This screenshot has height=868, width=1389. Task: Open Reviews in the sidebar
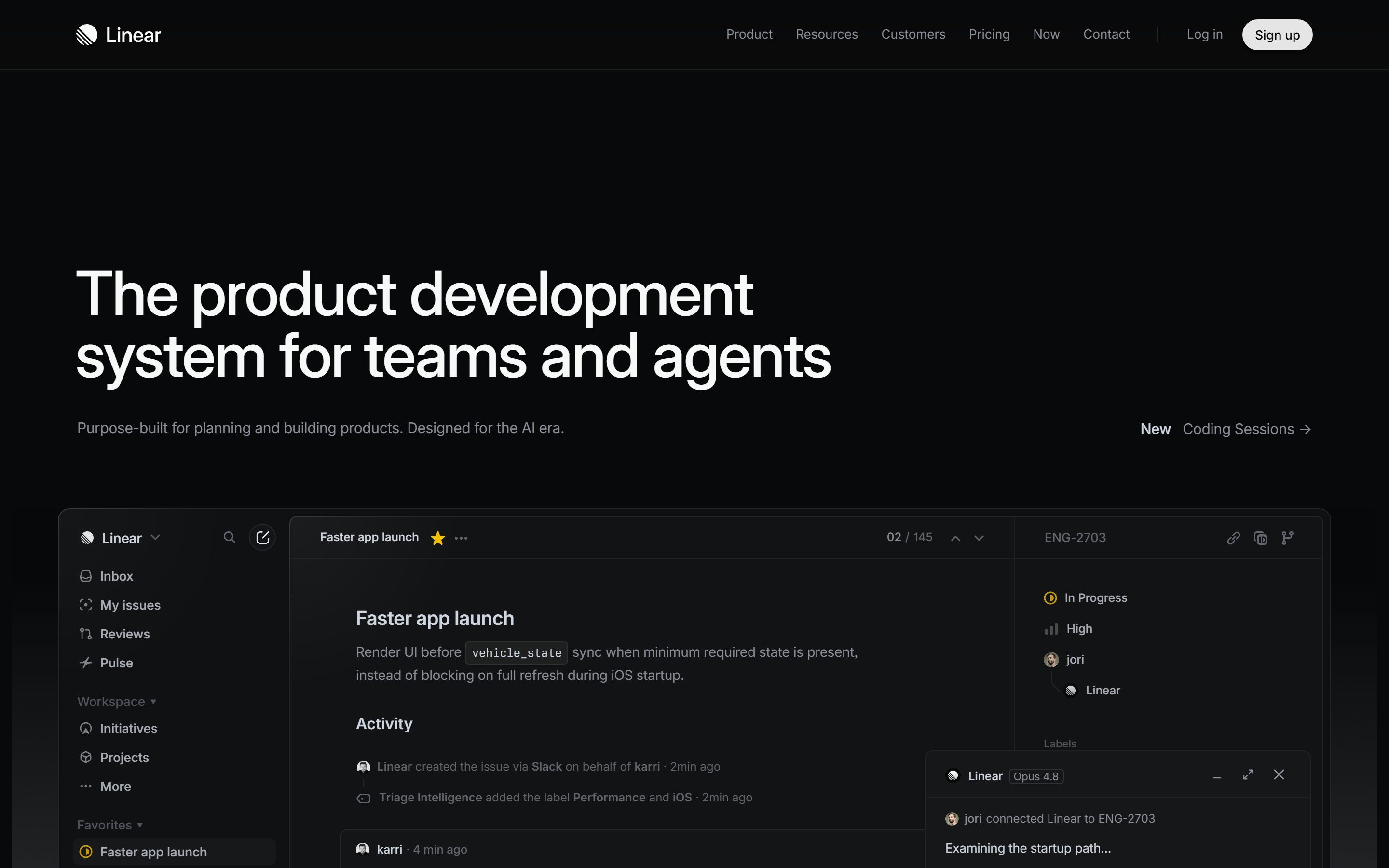(175, 634)
